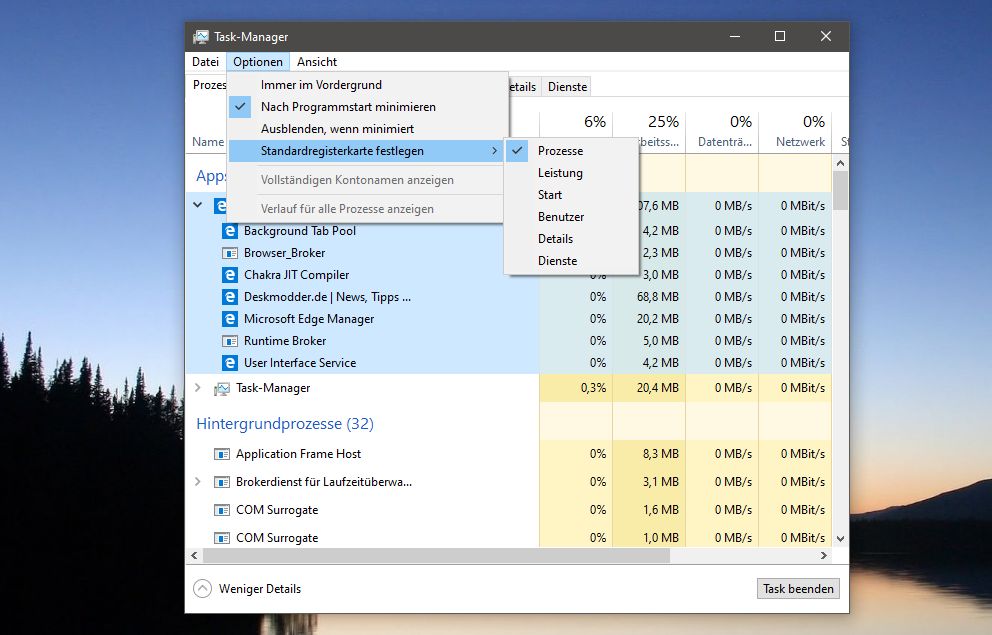Click the icon of COM Surrogate using 1,0 MB
Screen dimensions: 992x635
pos(221,538)
